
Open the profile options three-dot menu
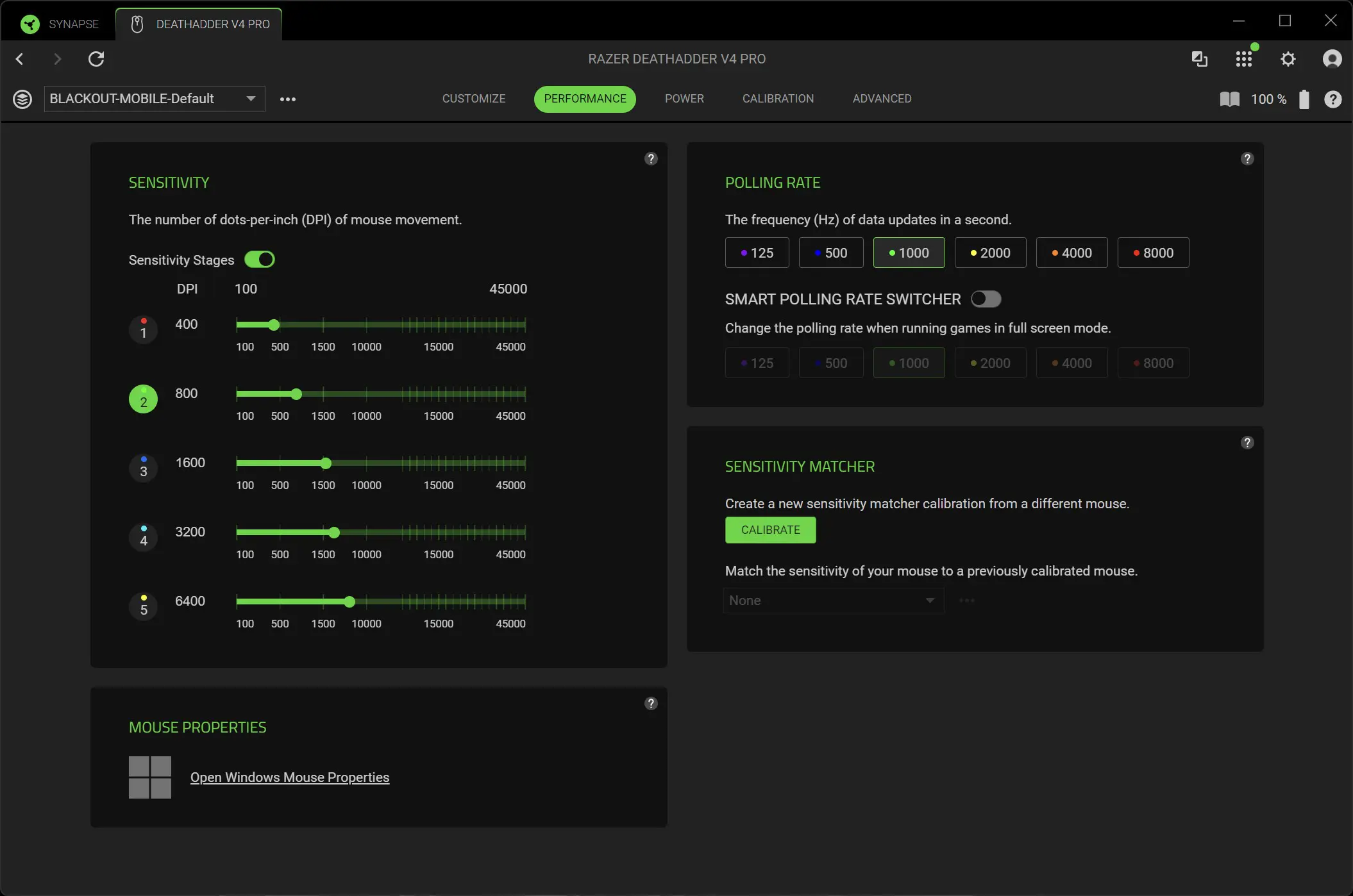[288, 99]
